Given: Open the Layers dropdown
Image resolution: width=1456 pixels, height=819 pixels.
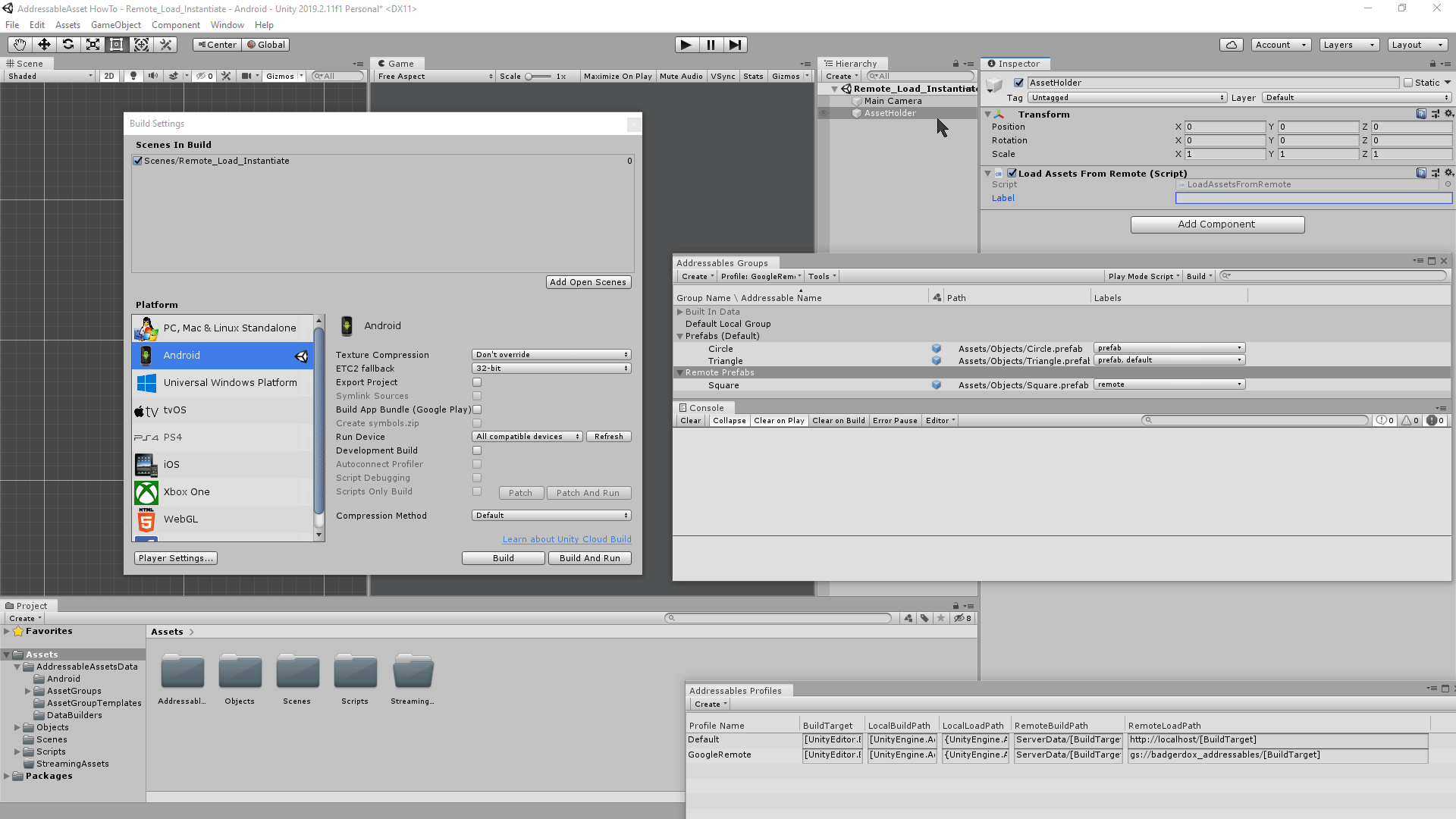Looking at the screenshot, I should tap(1348, 45).
